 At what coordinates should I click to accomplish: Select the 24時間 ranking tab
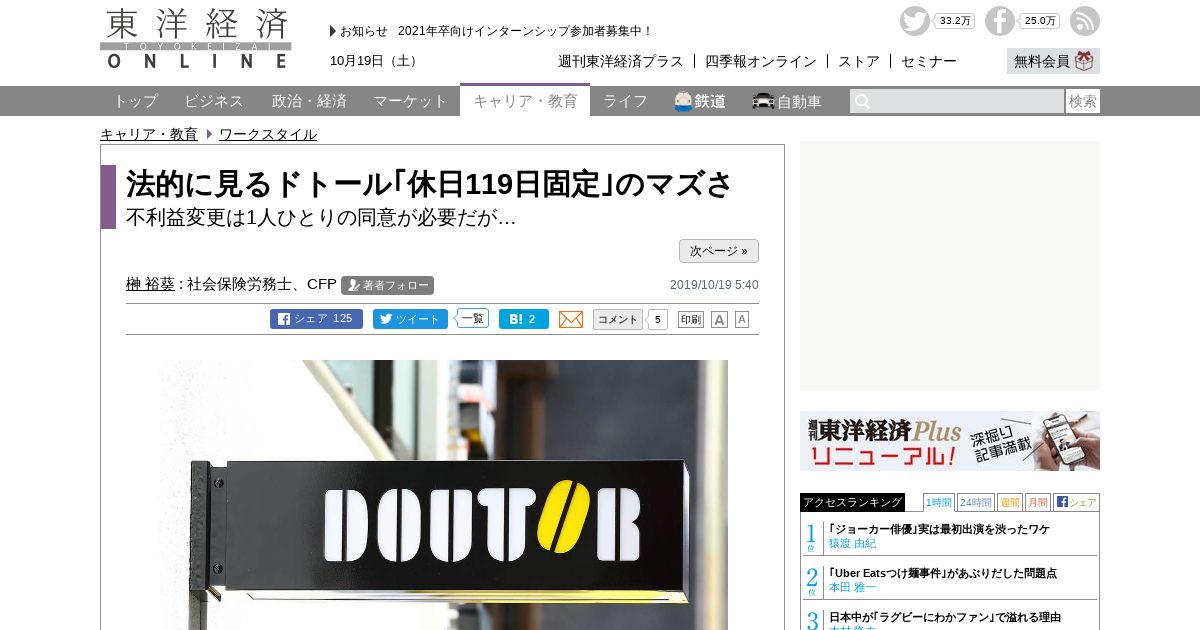tap(976, 502)
